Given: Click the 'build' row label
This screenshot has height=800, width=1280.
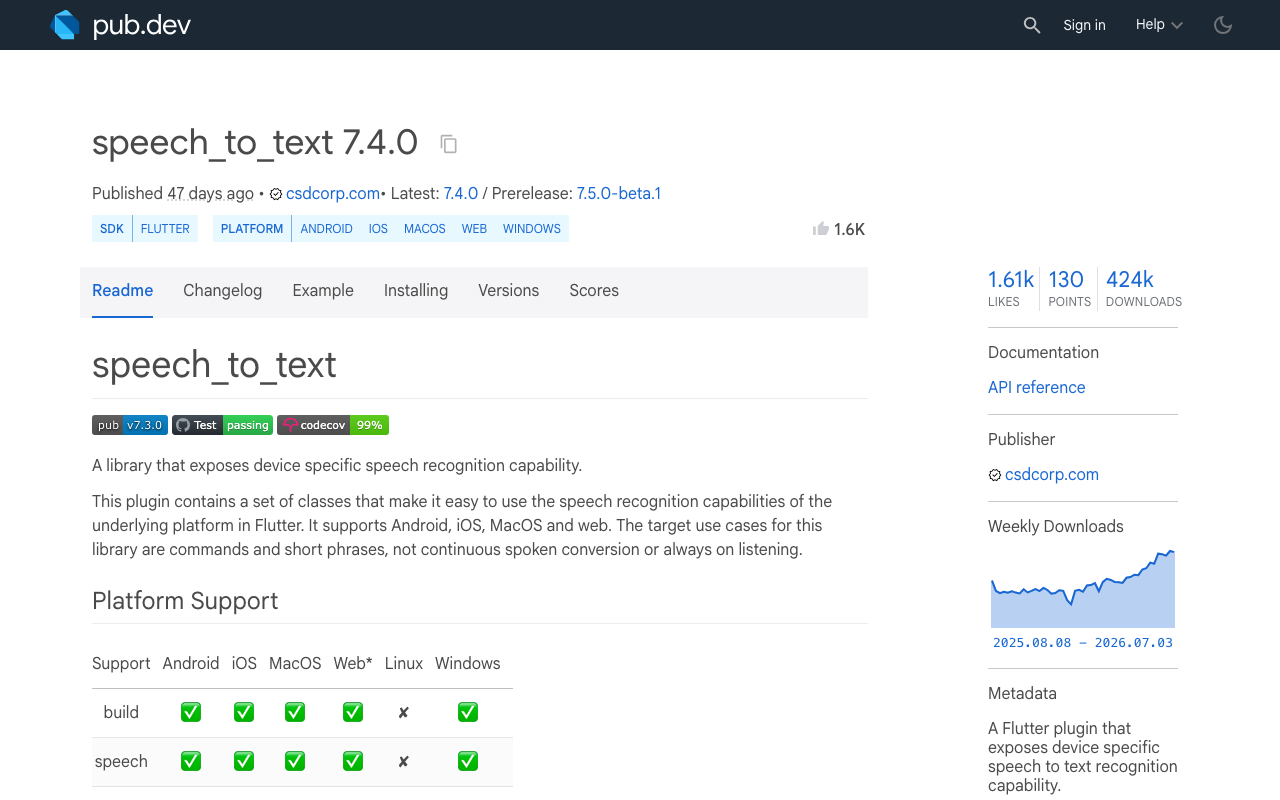Looking at the screenshot, I should (121, 713).
